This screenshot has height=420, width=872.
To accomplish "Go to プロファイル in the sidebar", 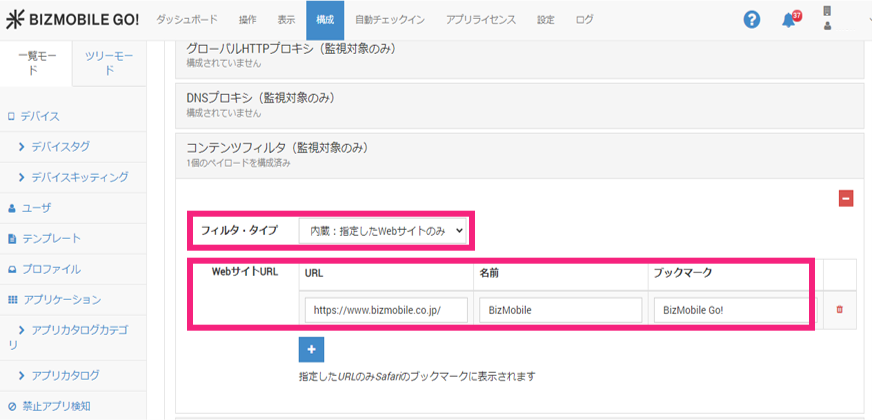I will (x=50, y=269).
